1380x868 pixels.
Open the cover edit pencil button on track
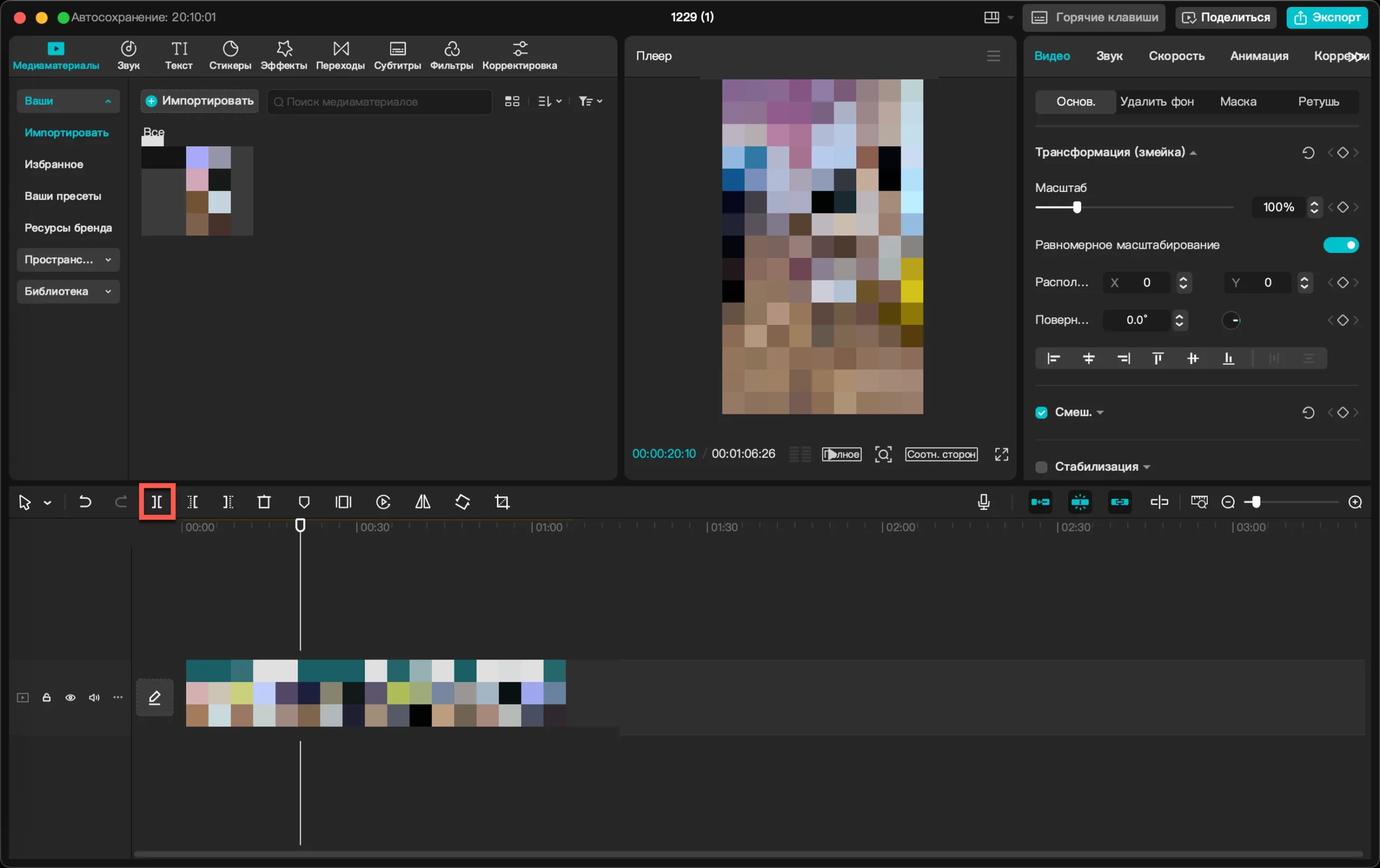coord(155,697)
